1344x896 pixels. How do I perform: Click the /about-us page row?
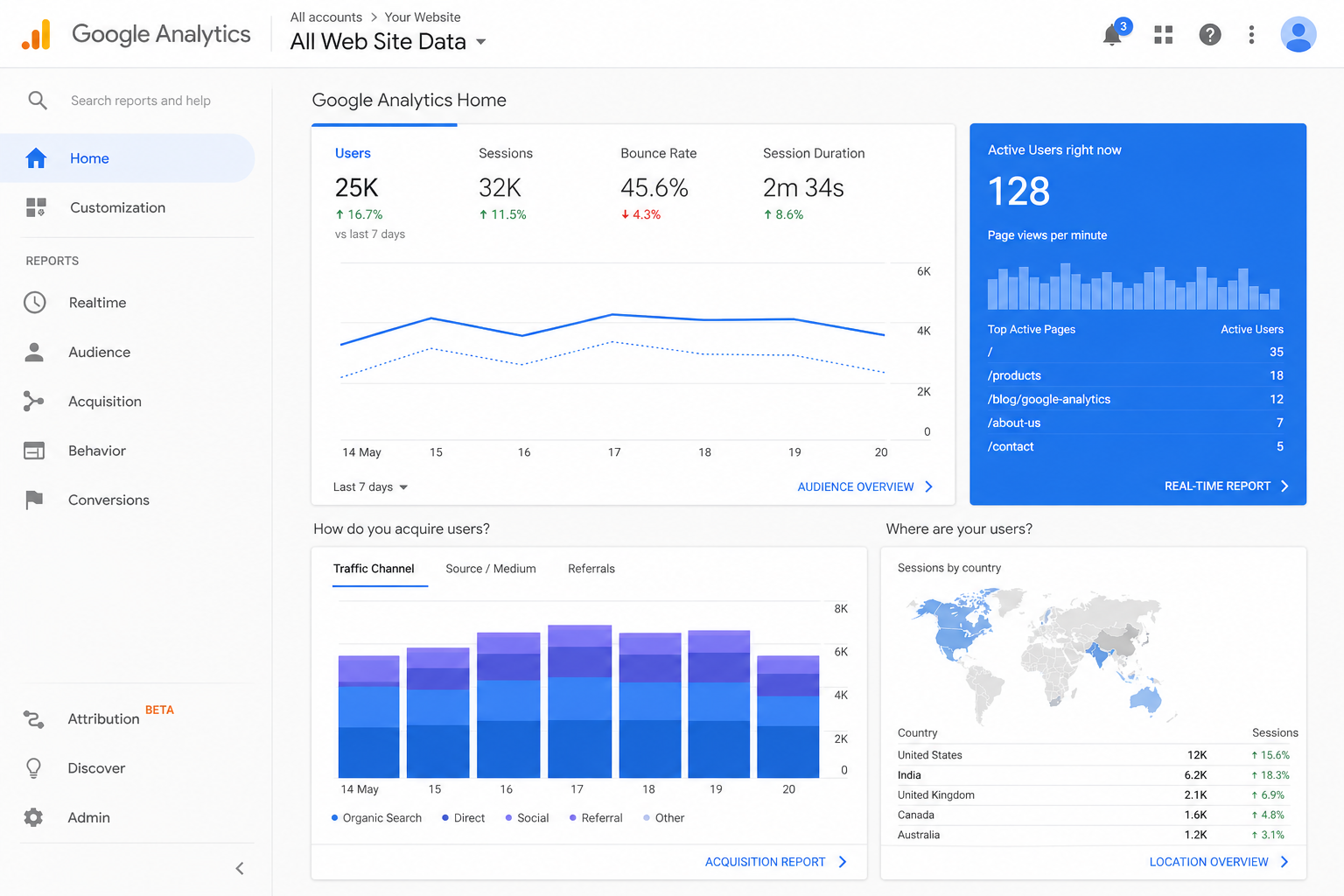point(1136,423)
